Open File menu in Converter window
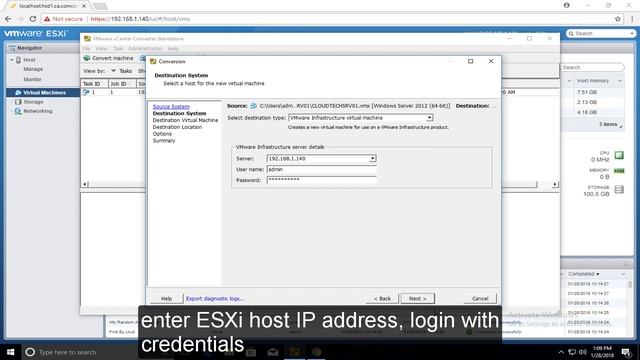This screenshot has width=640, height=360. (x=87, y=49)
